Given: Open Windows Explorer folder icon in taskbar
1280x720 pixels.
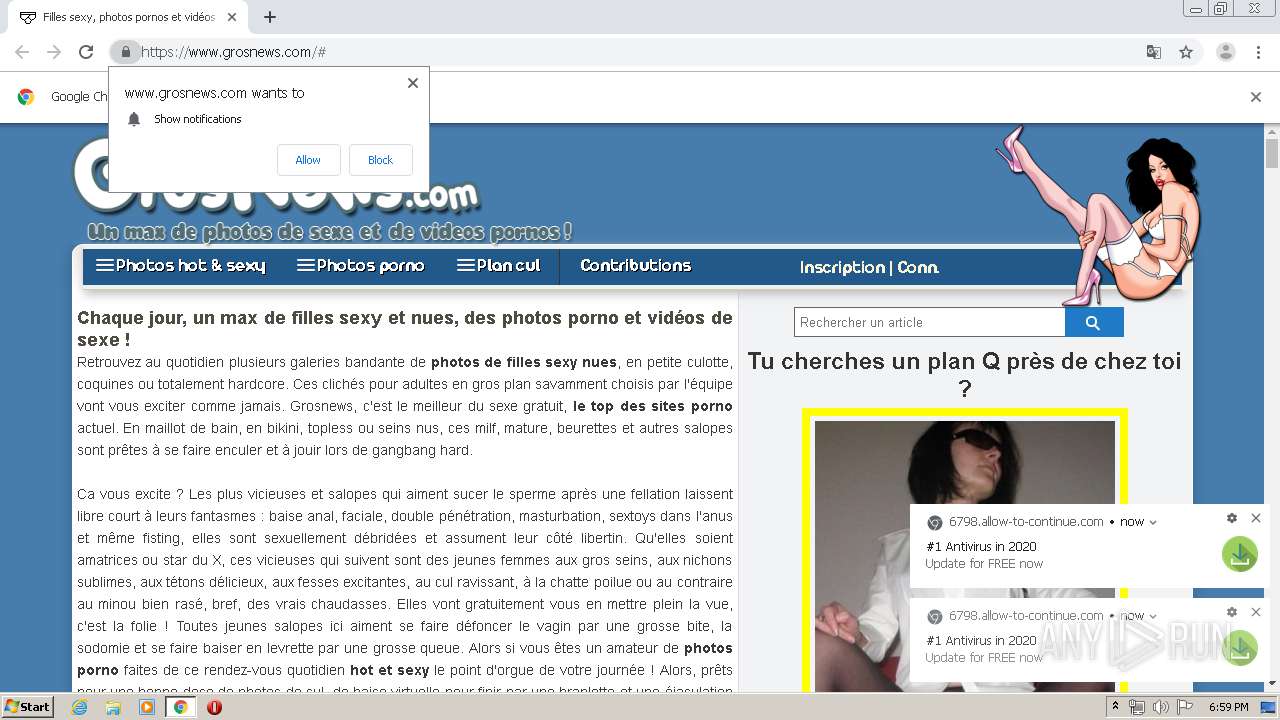Looking at the screenshot, I should pyautogui.click(x=113, y=707).
